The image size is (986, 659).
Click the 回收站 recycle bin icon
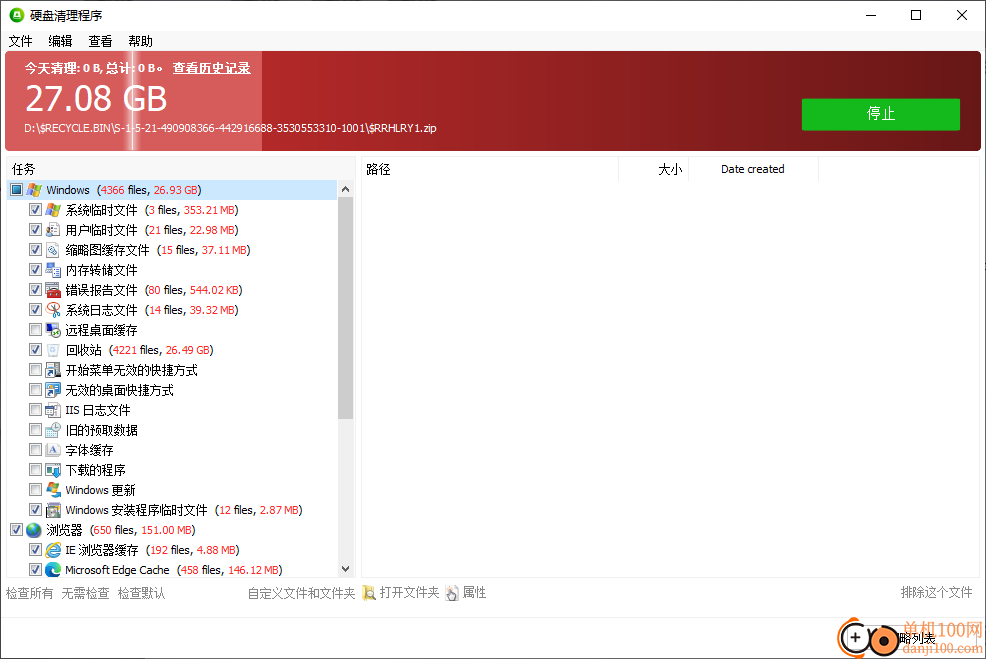pyautogui.click(x=53, y=350)
